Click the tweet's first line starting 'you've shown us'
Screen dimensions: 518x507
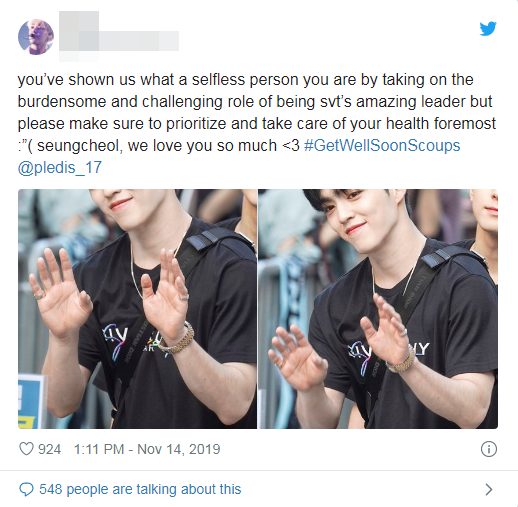tap(245, 80)
